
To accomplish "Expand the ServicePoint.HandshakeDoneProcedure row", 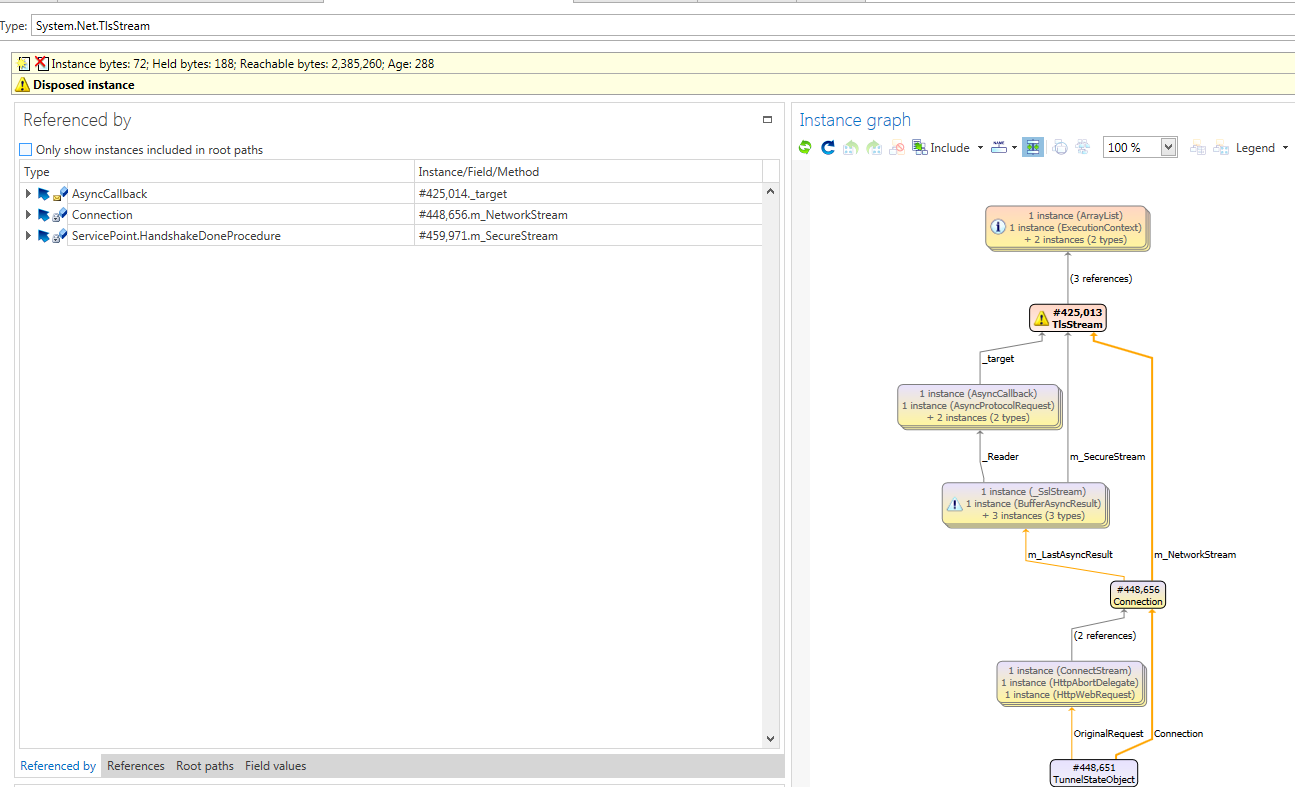I will click(28, 236).
